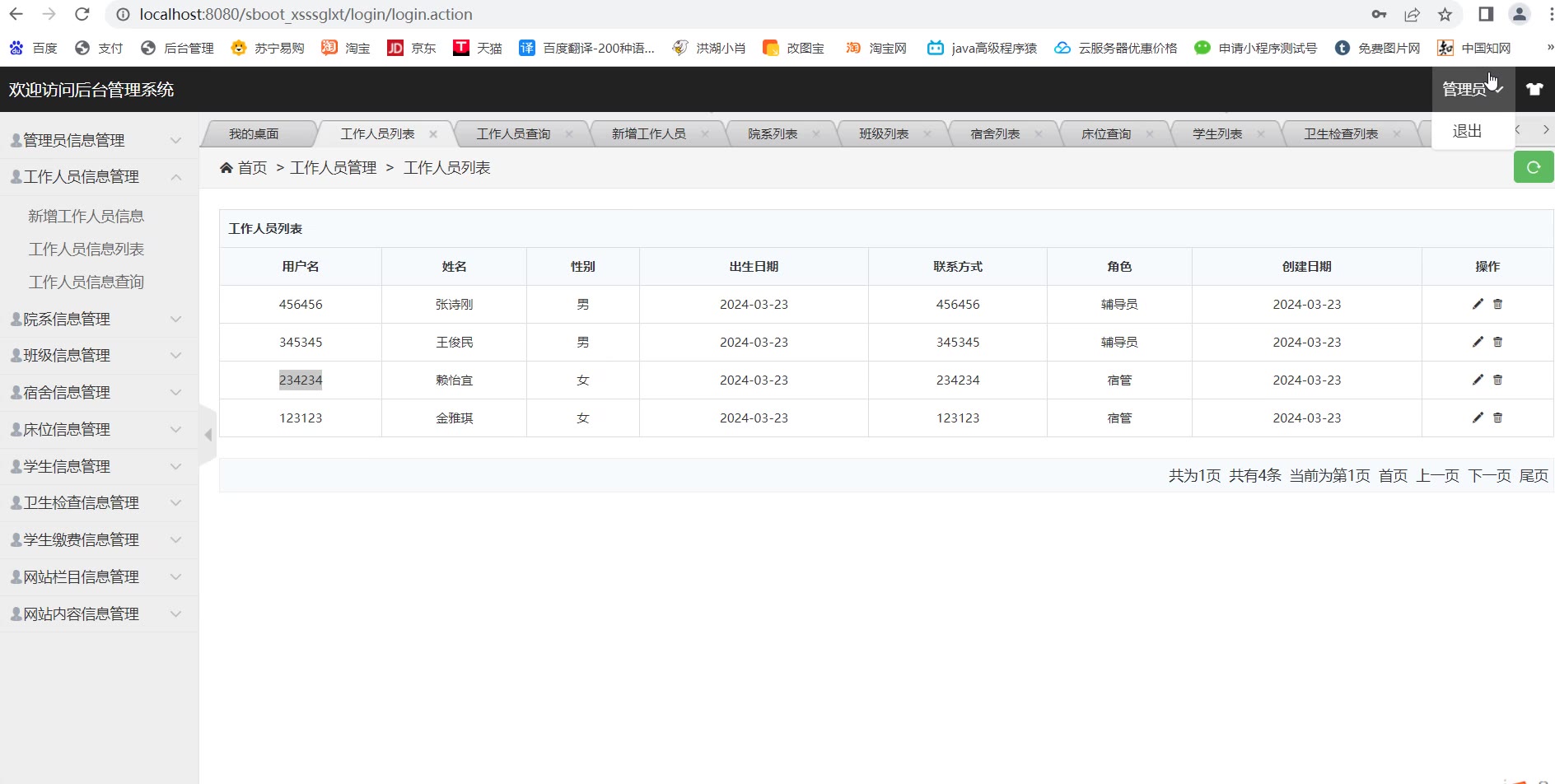This screenshot has height=784, width=1555.
Task: Click the highlighted 234234 username cell
Action: pyautogui.click(x=301, y=380)
